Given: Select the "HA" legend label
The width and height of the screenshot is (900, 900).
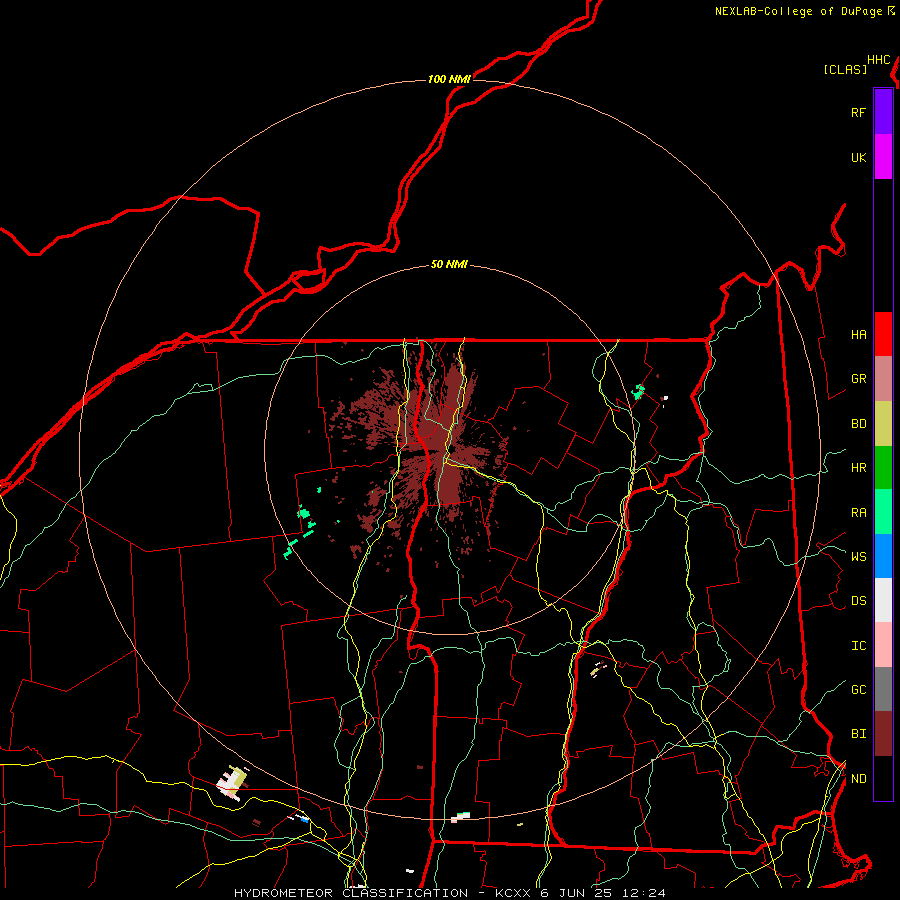Looking at the screenshot, I should pyautogui.click(x=858, y=334).
